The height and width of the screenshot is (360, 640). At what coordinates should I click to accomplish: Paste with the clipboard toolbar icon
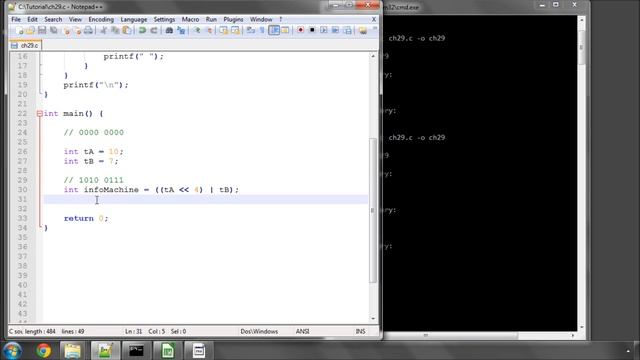(127, 30)
